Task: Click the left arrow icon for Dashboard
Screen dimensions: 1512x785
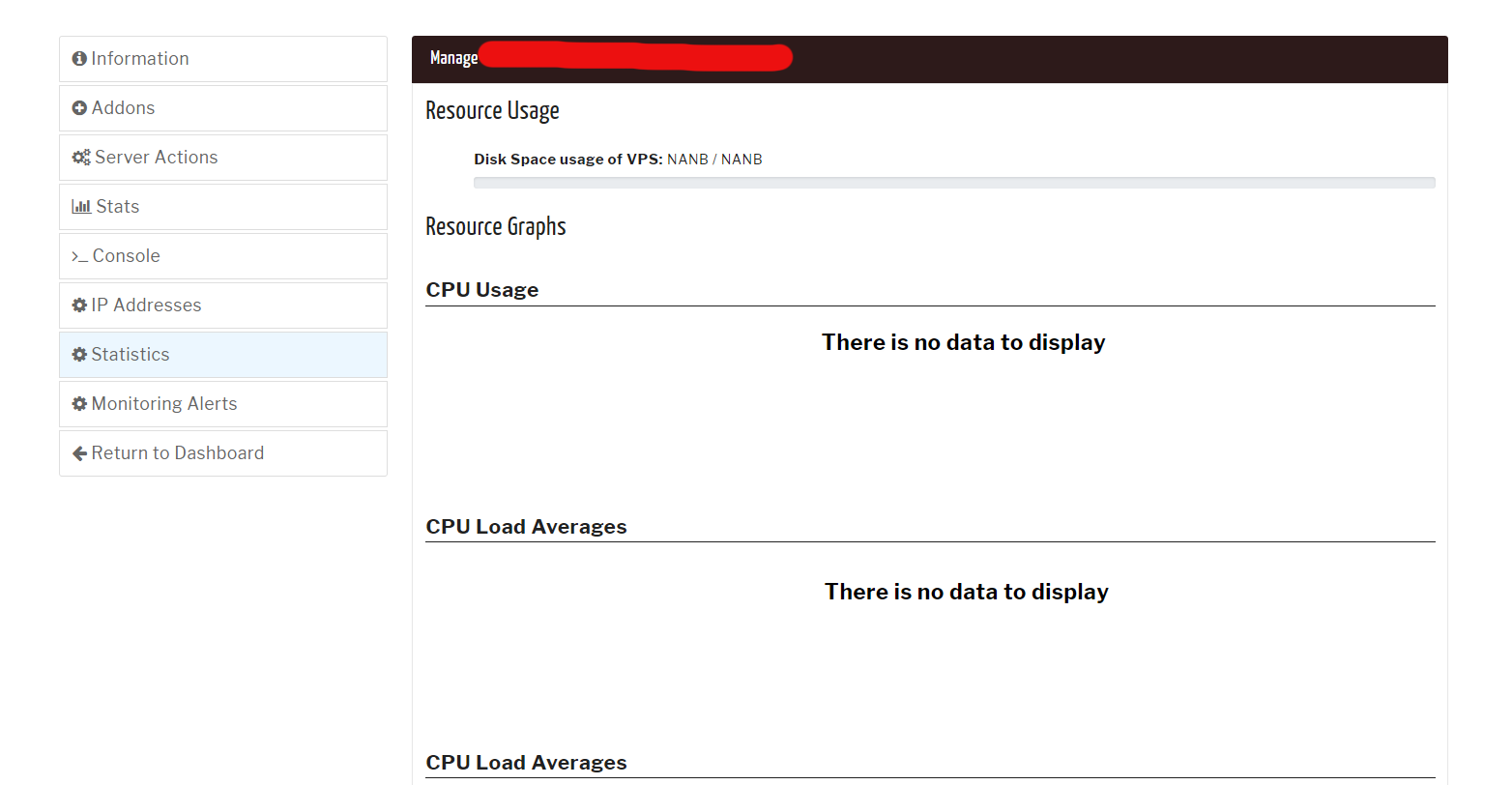Action: click(79, 453)
